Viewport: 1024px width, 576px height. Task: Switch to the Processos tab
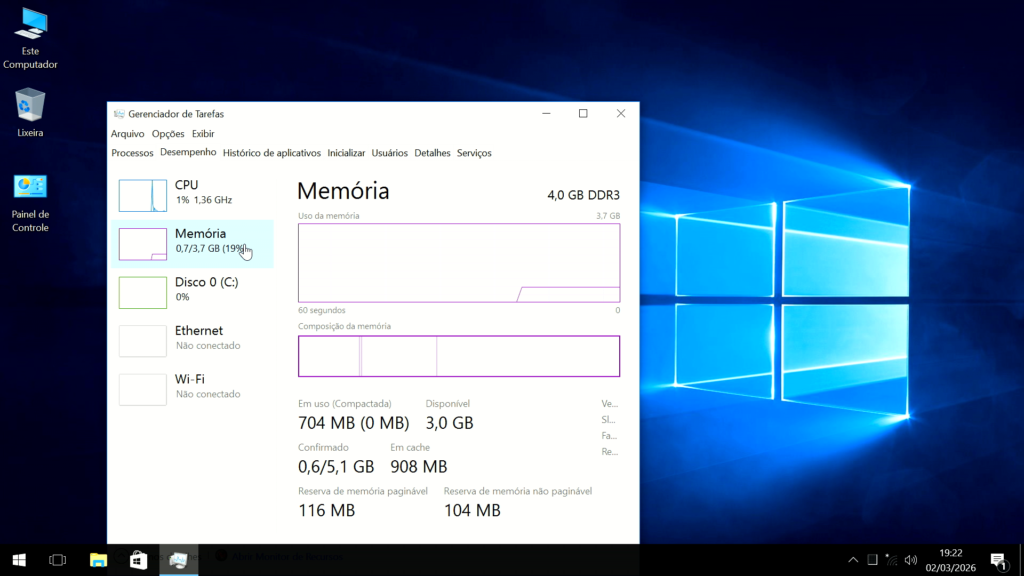132,153
